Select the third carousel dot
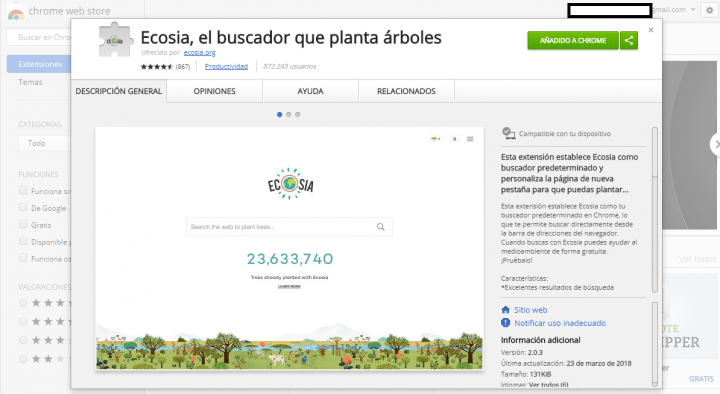720x394 pixels. click(x=298, y=115)
